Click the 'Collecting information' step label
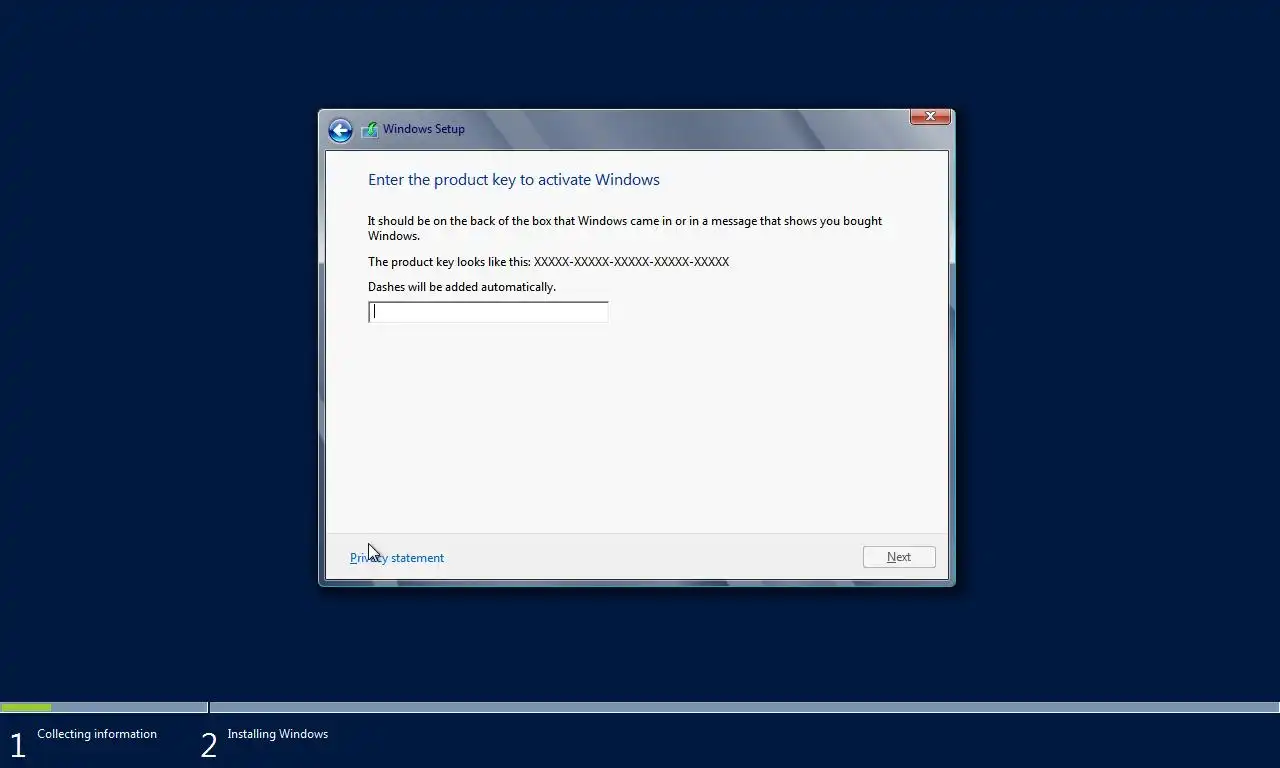Viewport: 1280px width, 768px height. pos(97,734)
